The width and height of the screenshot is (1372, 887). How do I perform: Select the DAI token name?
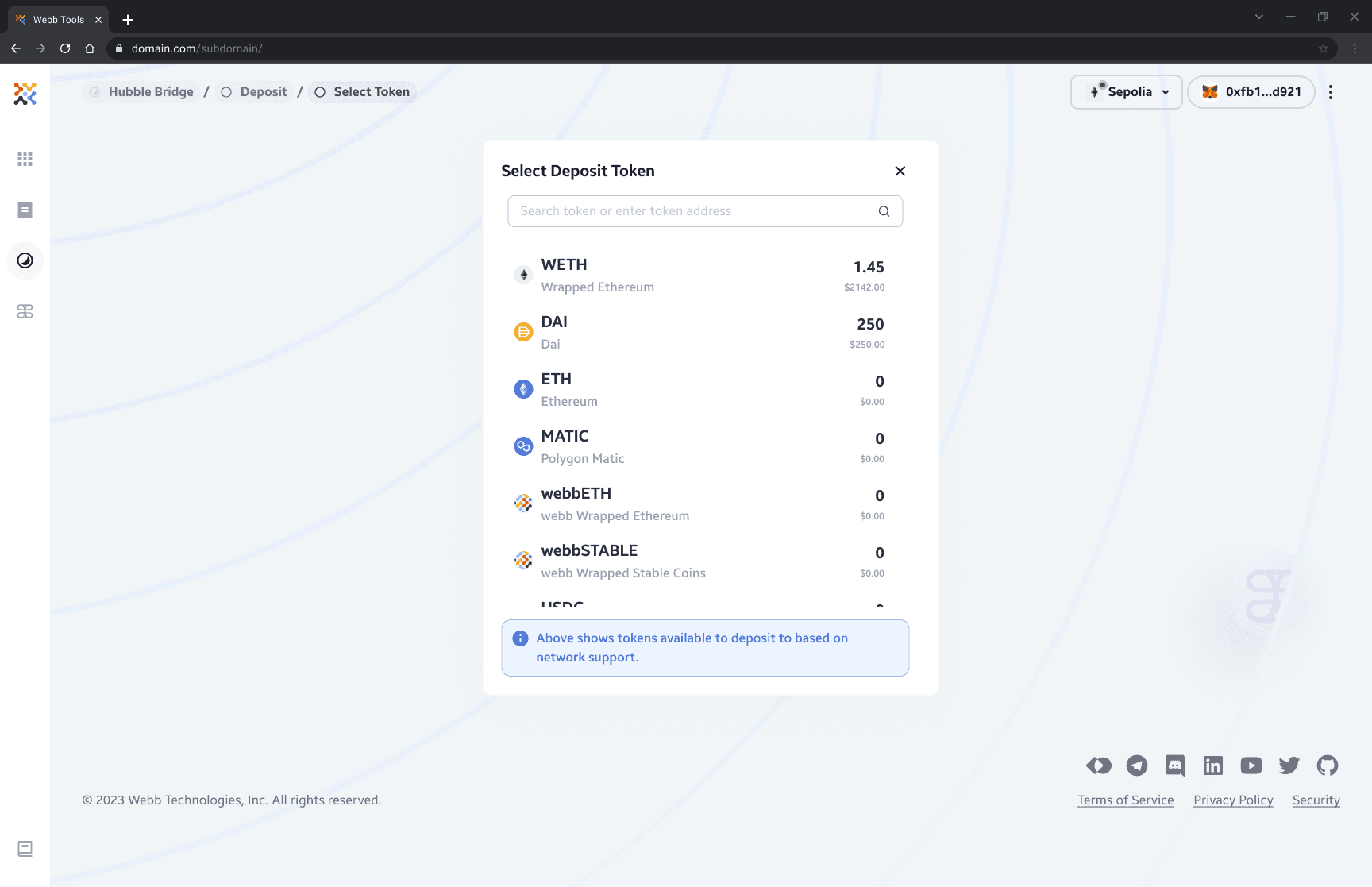point(554,322)
